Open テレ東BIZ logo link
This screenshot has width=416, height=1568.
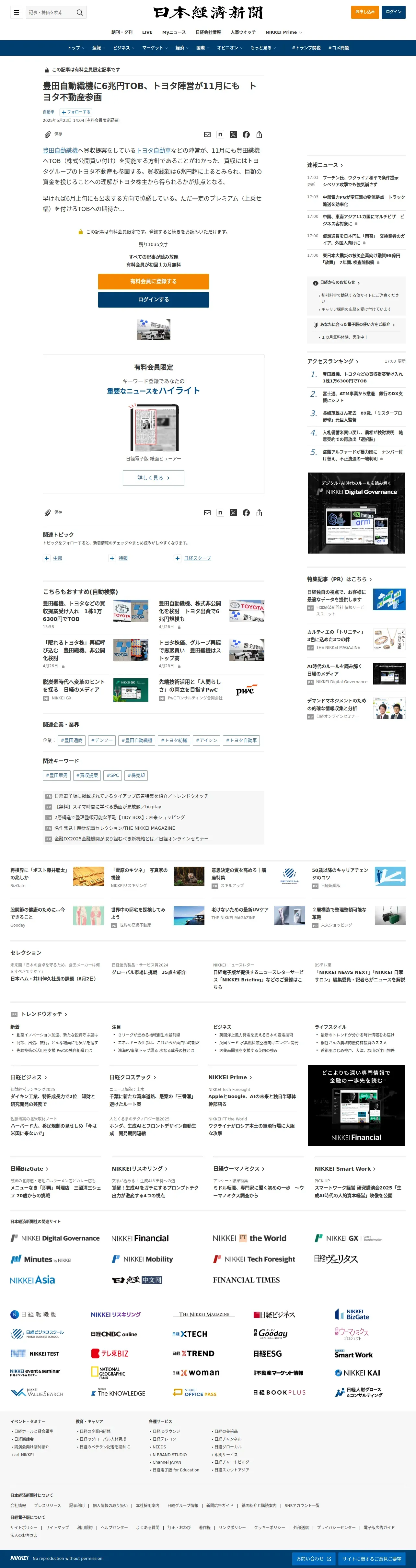(x=110, y=1353)
